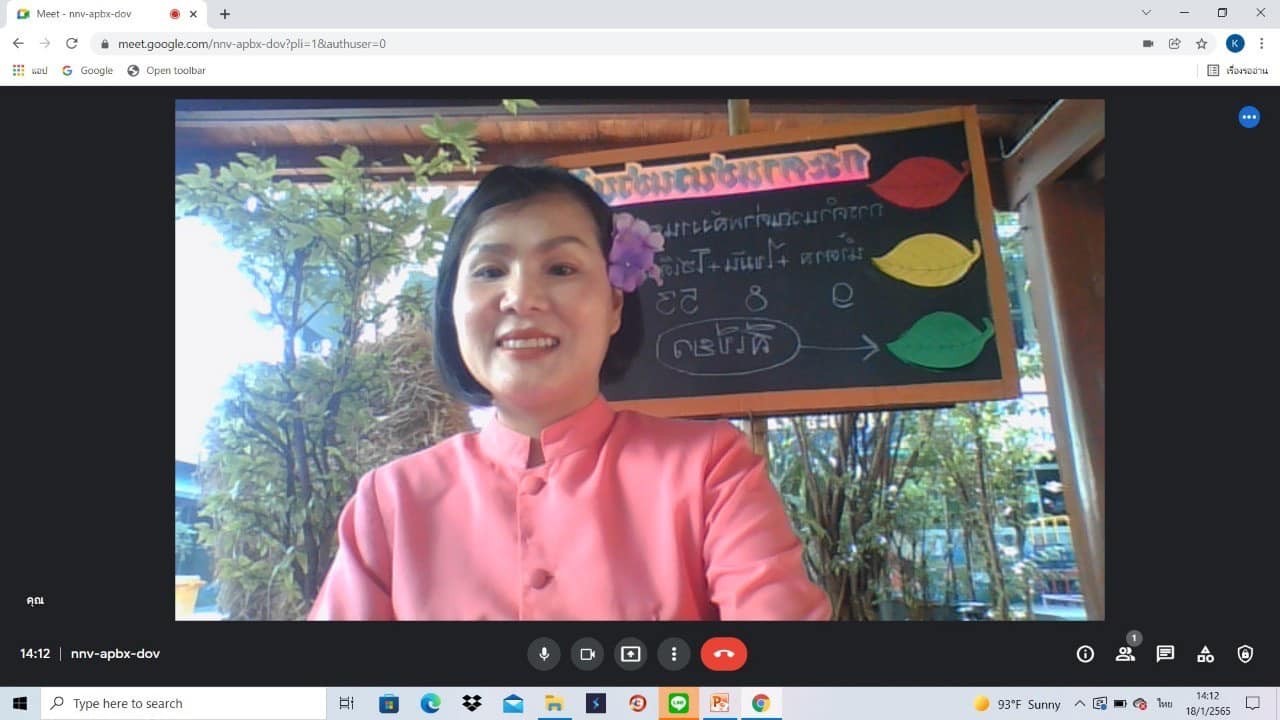Click the Present now screen share button
This screenshot has height=720, width=1280.
click(630, 654)
